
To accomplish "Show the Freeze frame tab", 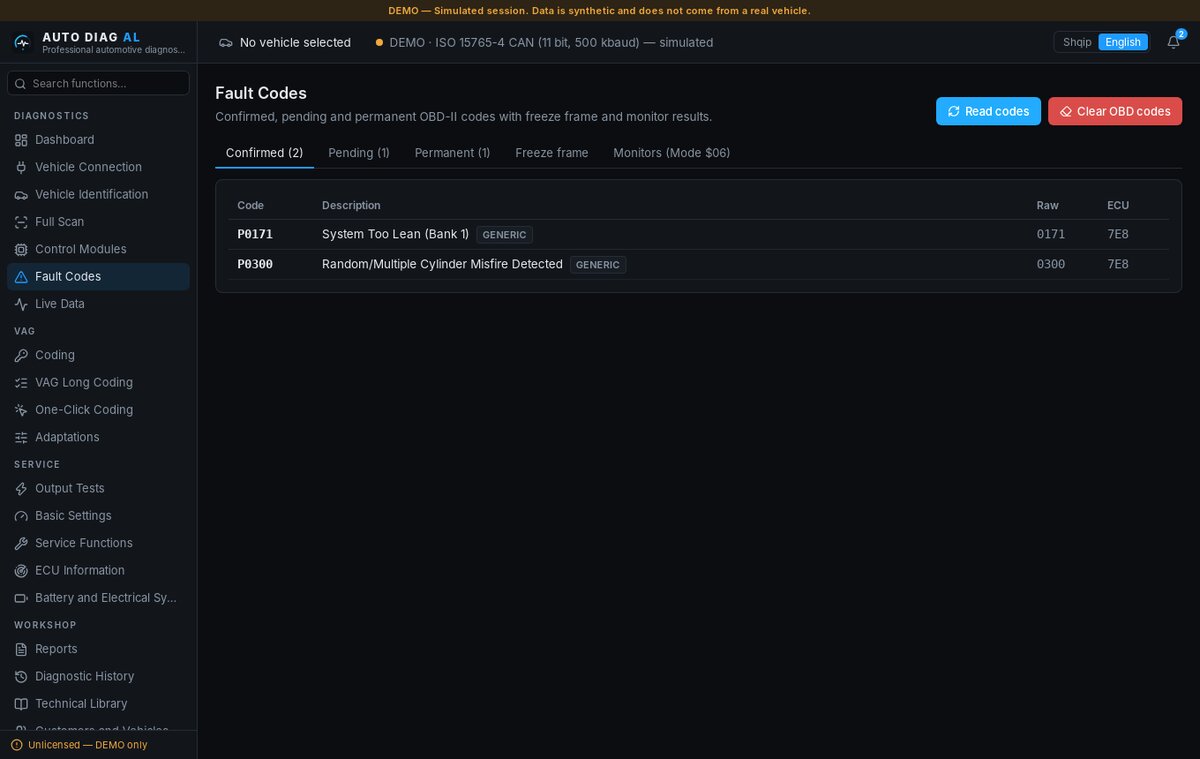I will (552, 153).
